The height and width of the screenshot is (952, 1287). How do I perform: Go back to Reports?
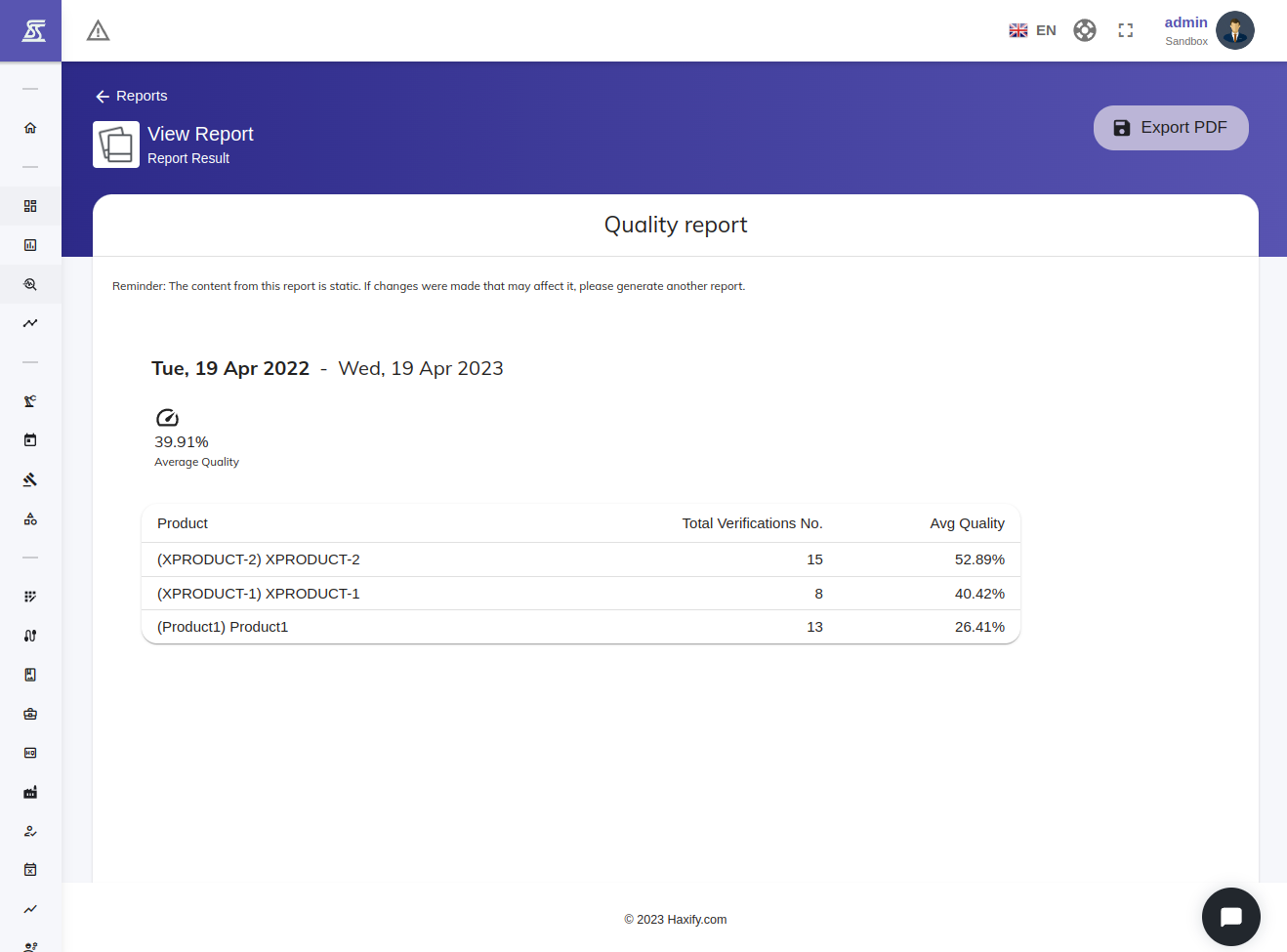pos(131,96)
